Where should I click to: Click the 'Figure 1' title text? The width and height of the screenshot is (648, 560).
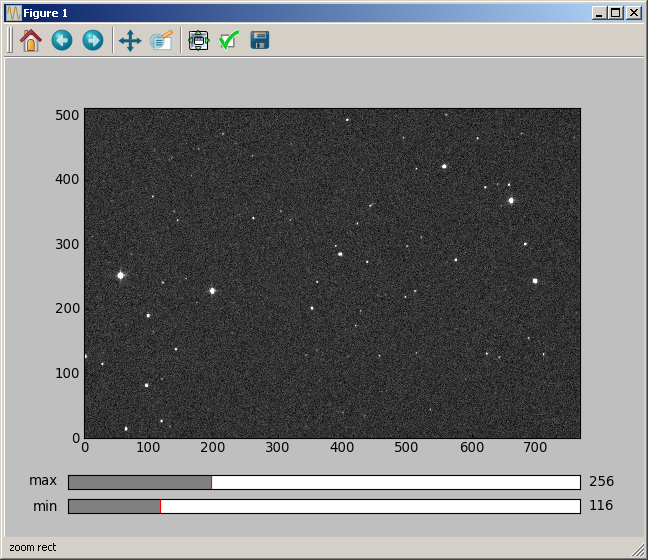coord(45,13)
